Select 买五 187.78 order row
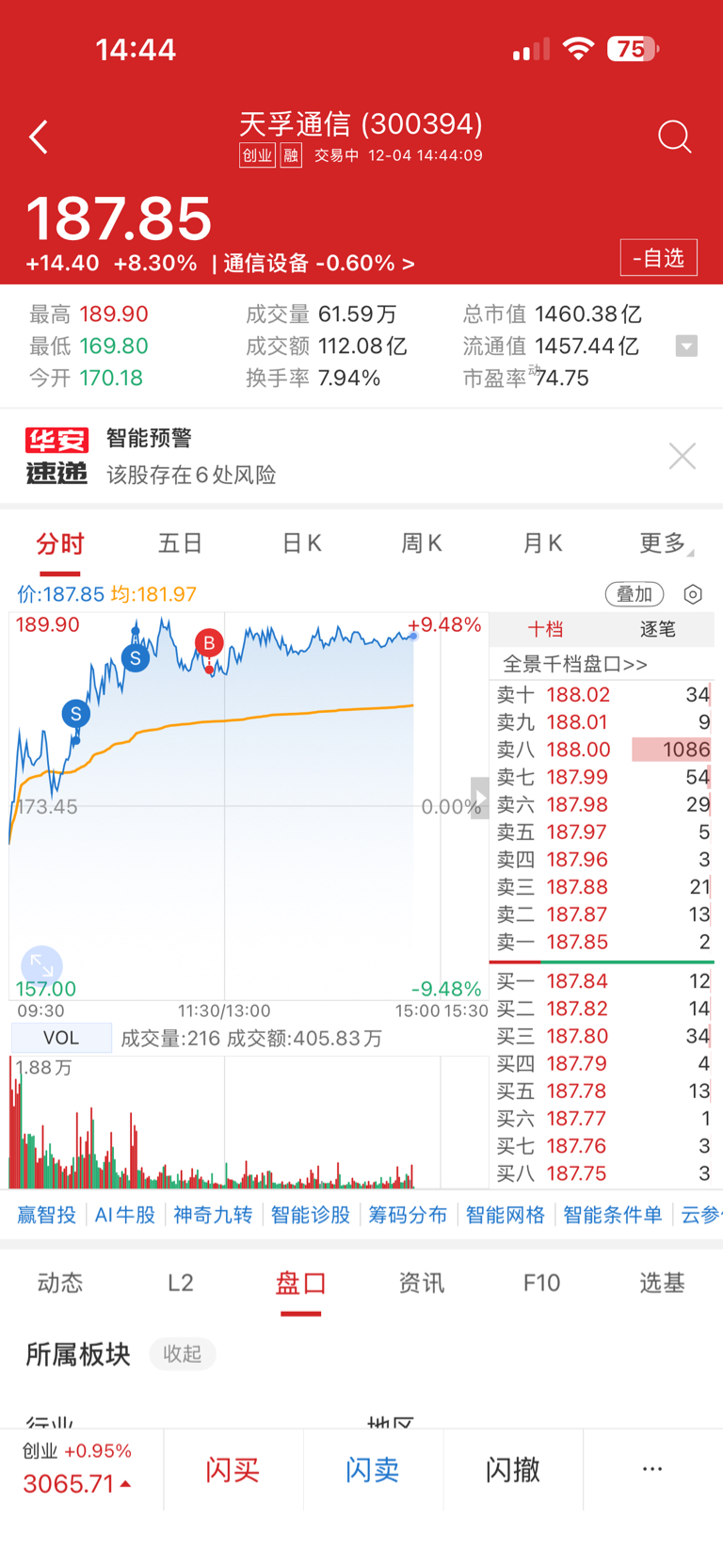723x1568 pixels. click(x=602, y=1091)
